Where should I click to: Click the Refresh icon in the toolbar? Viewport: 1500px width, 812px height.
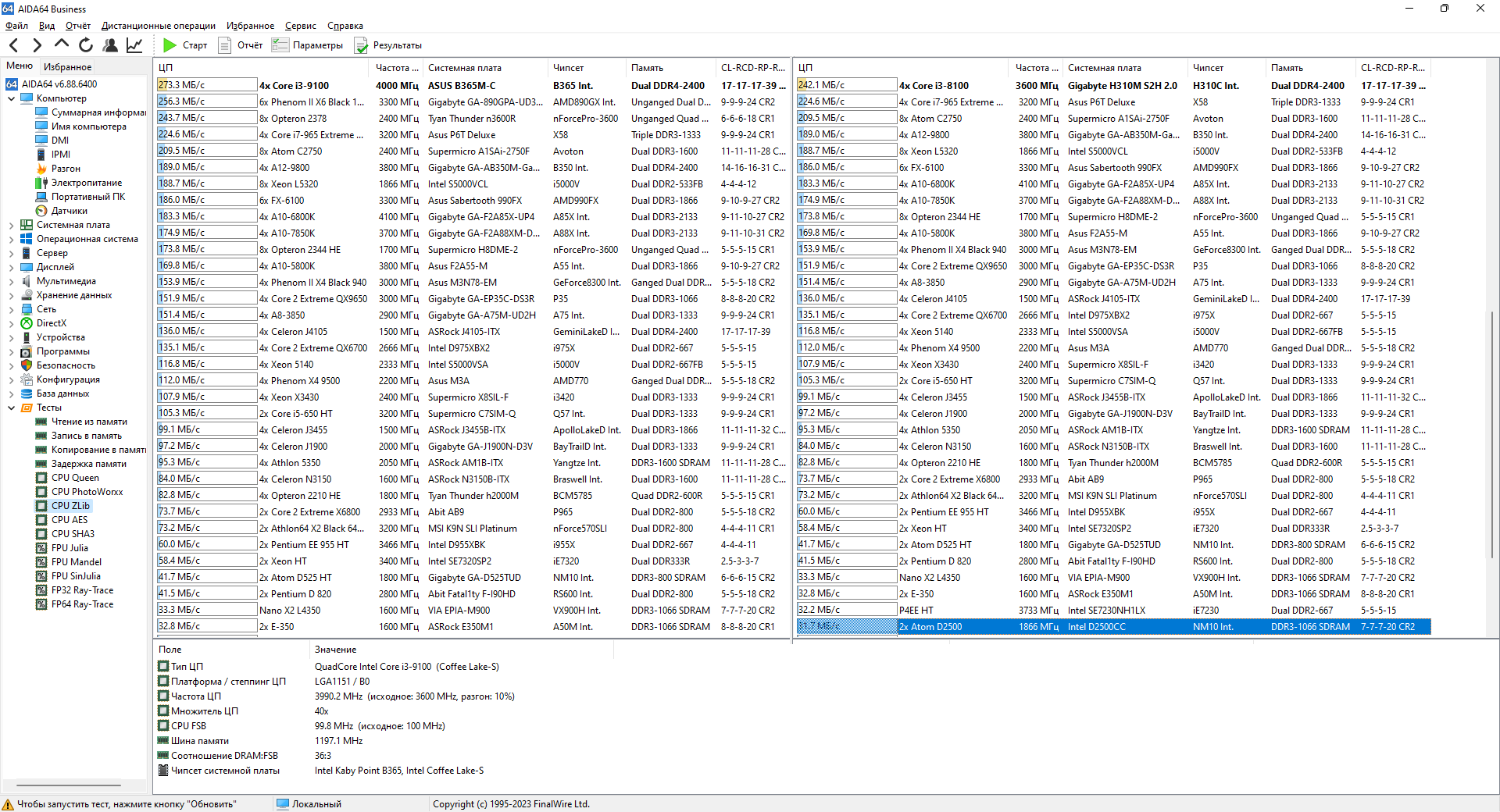tap(86, 45)
